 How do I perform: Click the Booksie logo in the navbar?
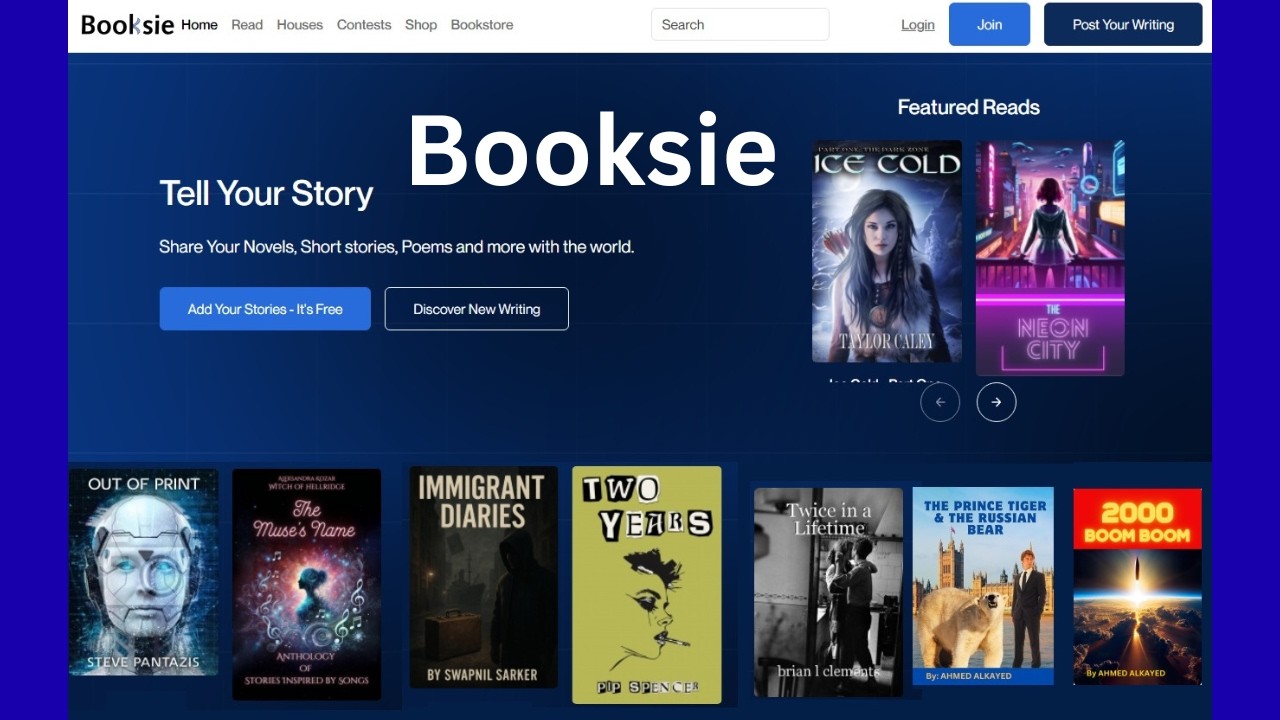(x=128, y=24)
